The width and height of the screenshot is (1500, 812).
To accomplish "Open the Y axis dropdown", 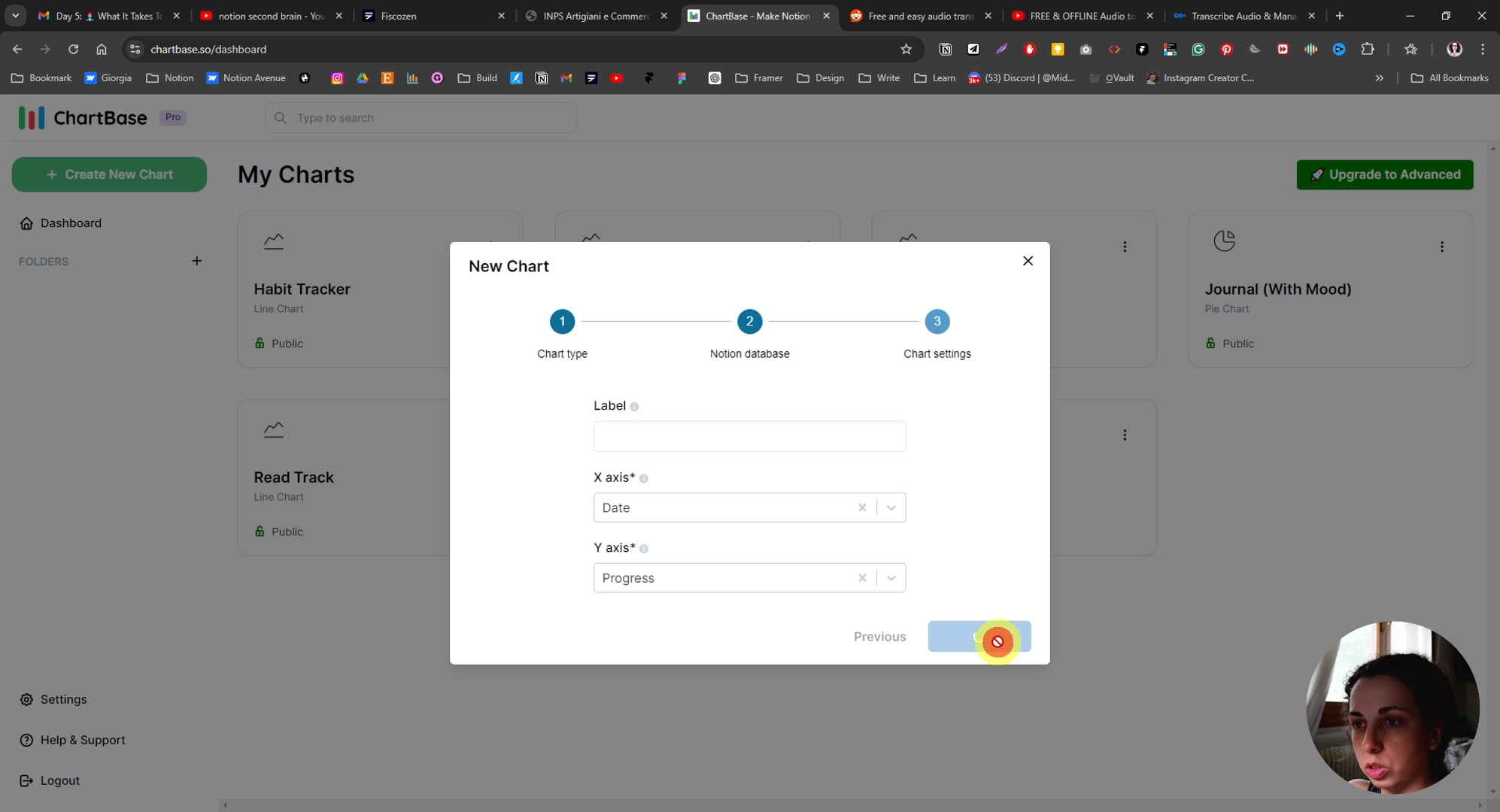I will pos(891,577).
